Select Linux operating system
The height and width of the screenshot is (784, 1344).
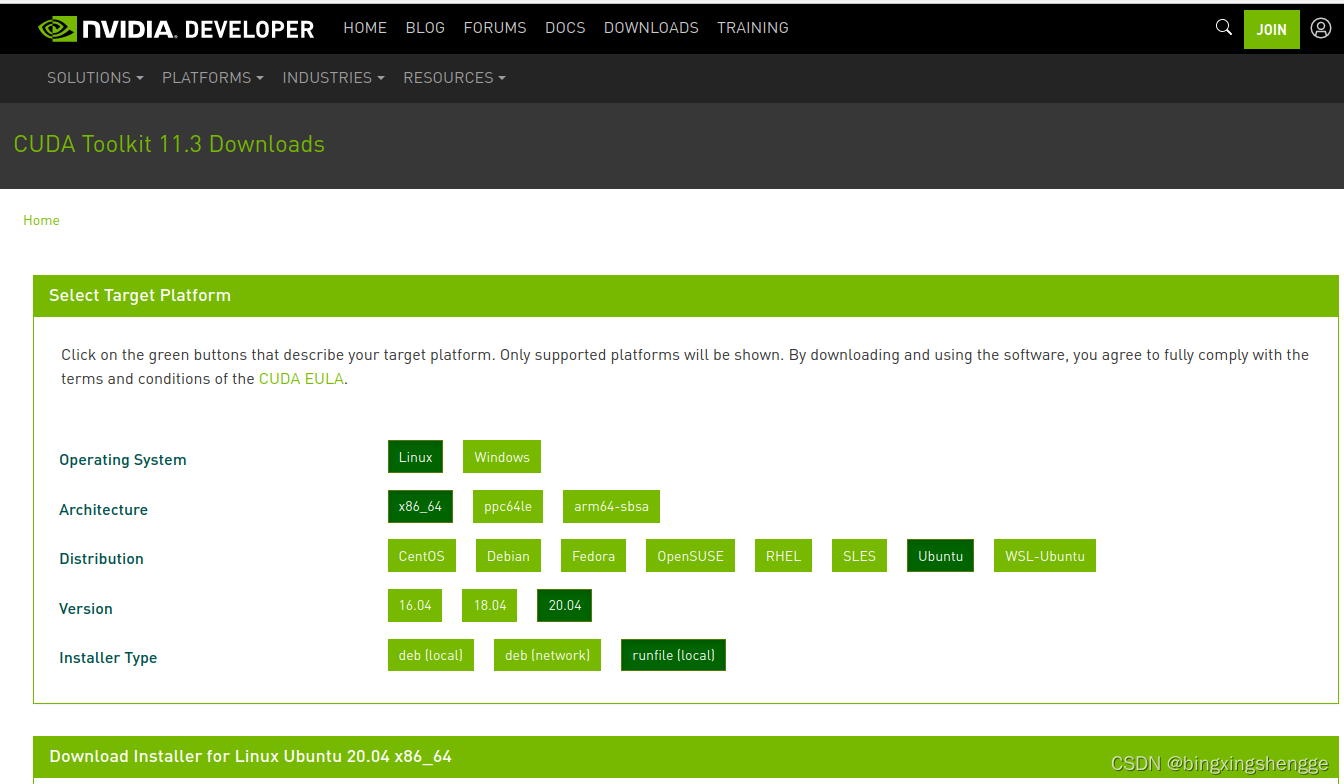[415, 457]
